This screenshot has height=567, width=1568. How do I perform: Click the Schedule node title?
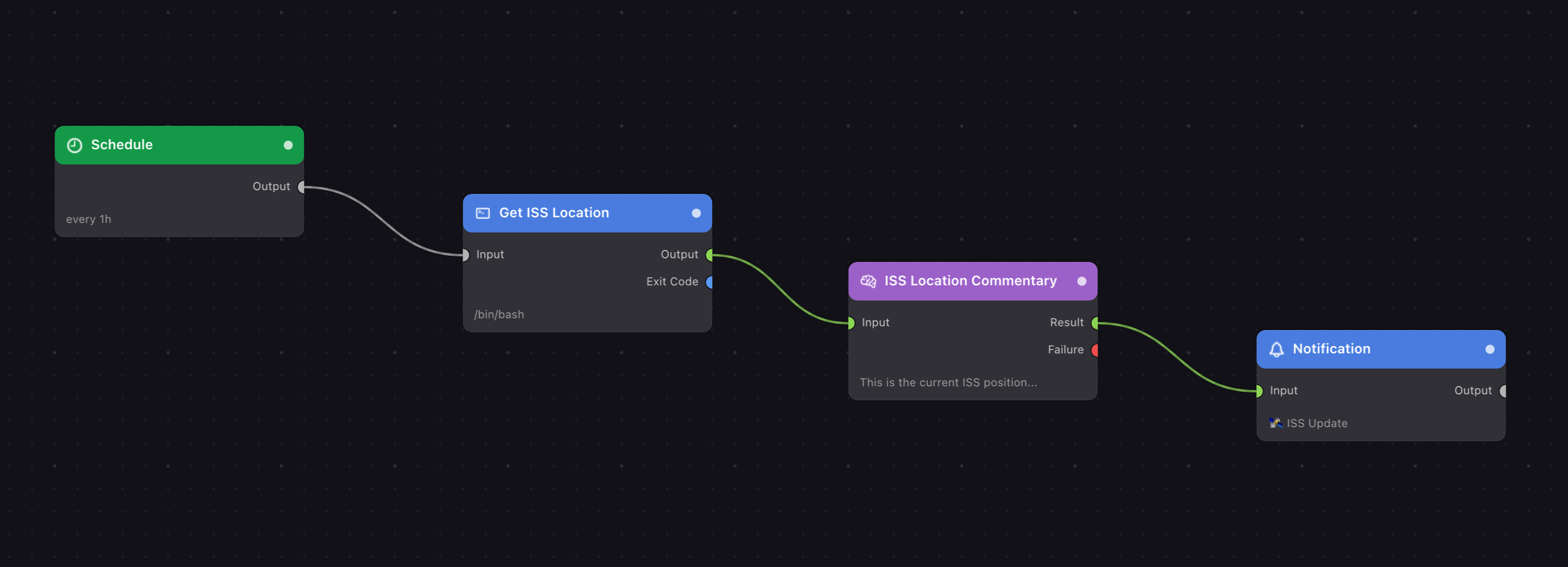pyautogui.click(x=122, y=145)
